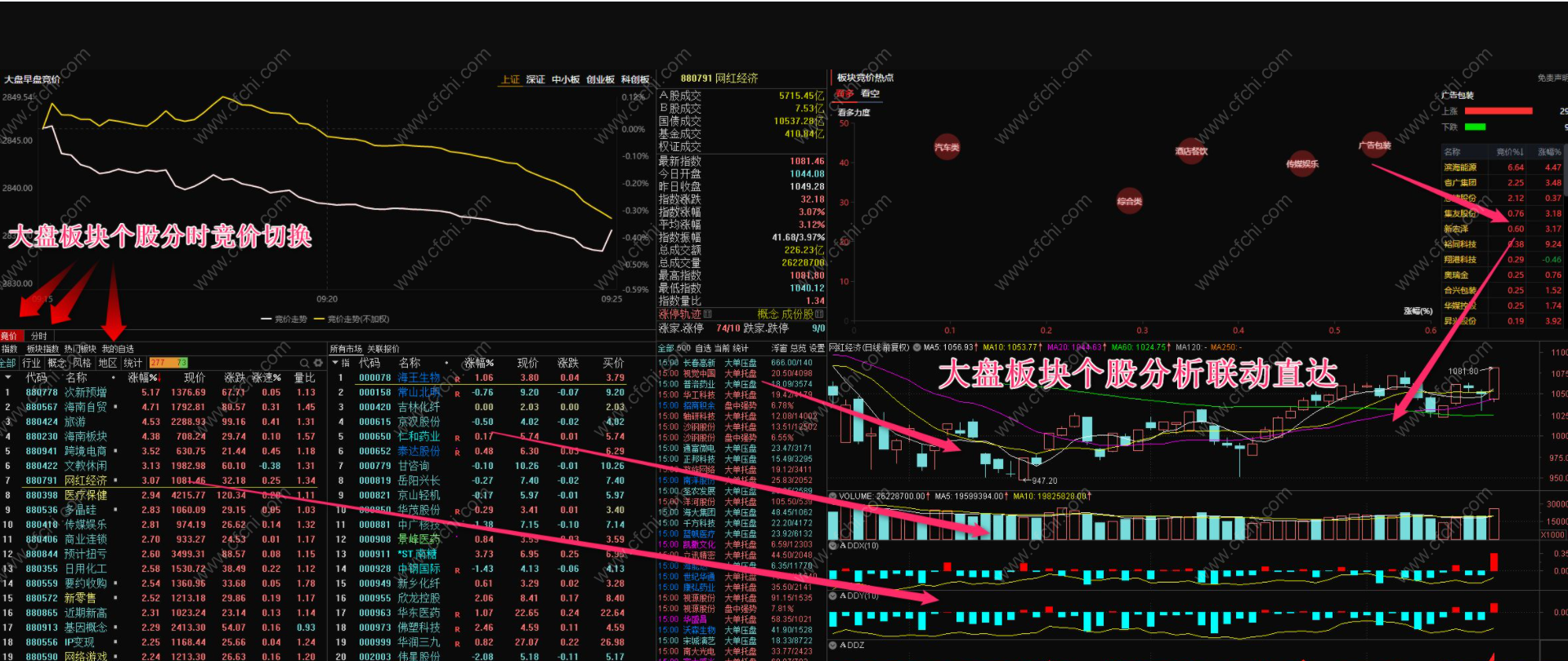Sort stock list by 现价 column
Image resolution: width=1568 pixels, height=661 pixels.
pos(528,363)
